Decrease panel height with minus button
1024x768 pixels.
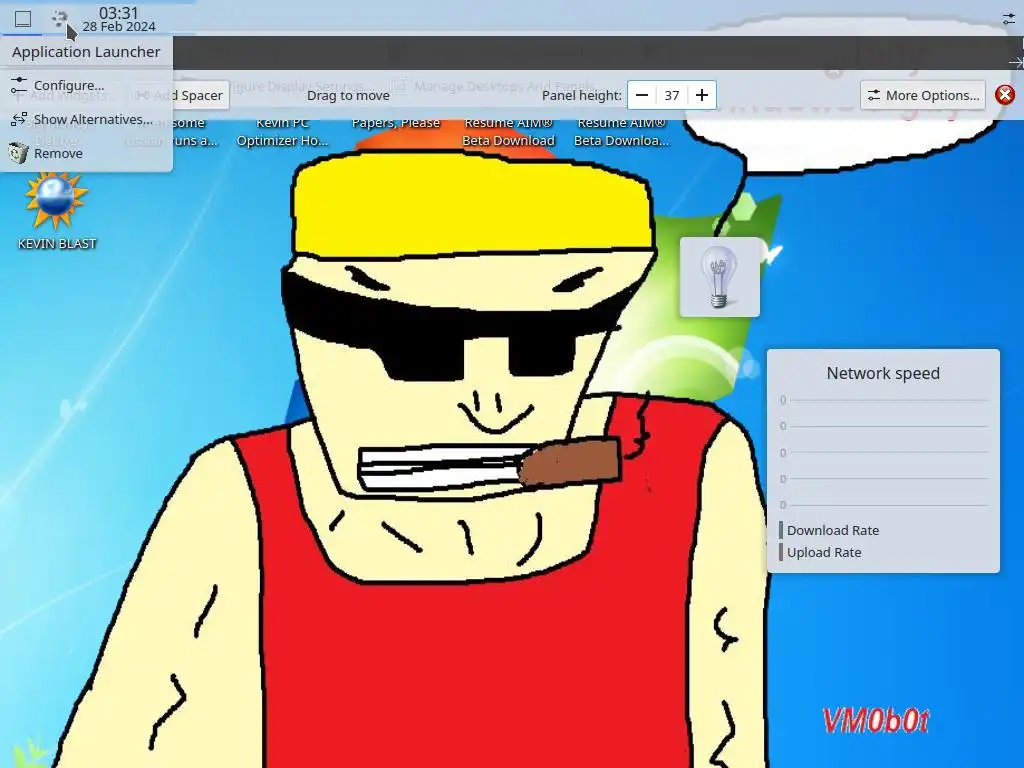642,95
